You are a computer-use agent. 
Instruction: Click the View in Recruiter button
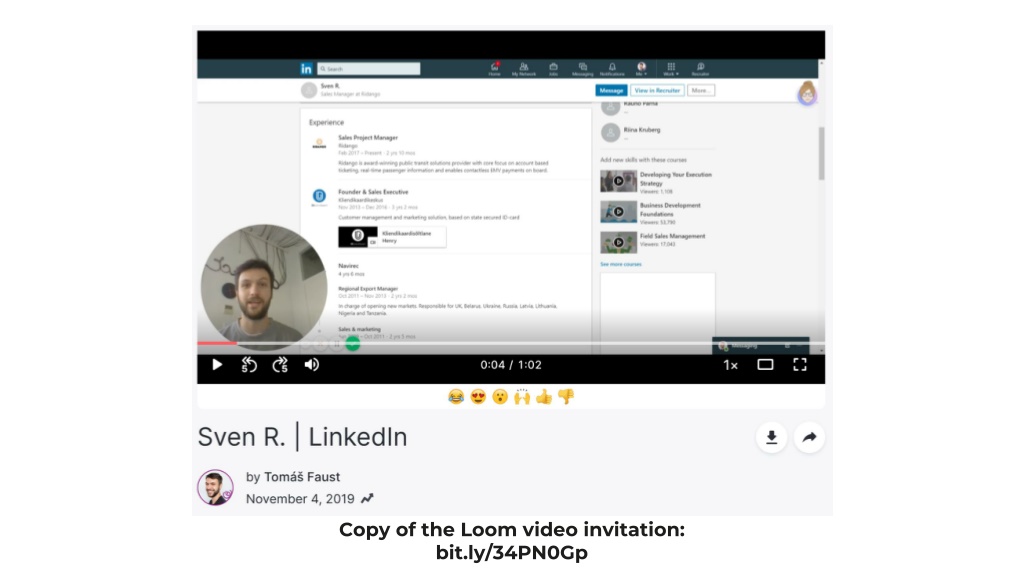click(x=657, y=91)
